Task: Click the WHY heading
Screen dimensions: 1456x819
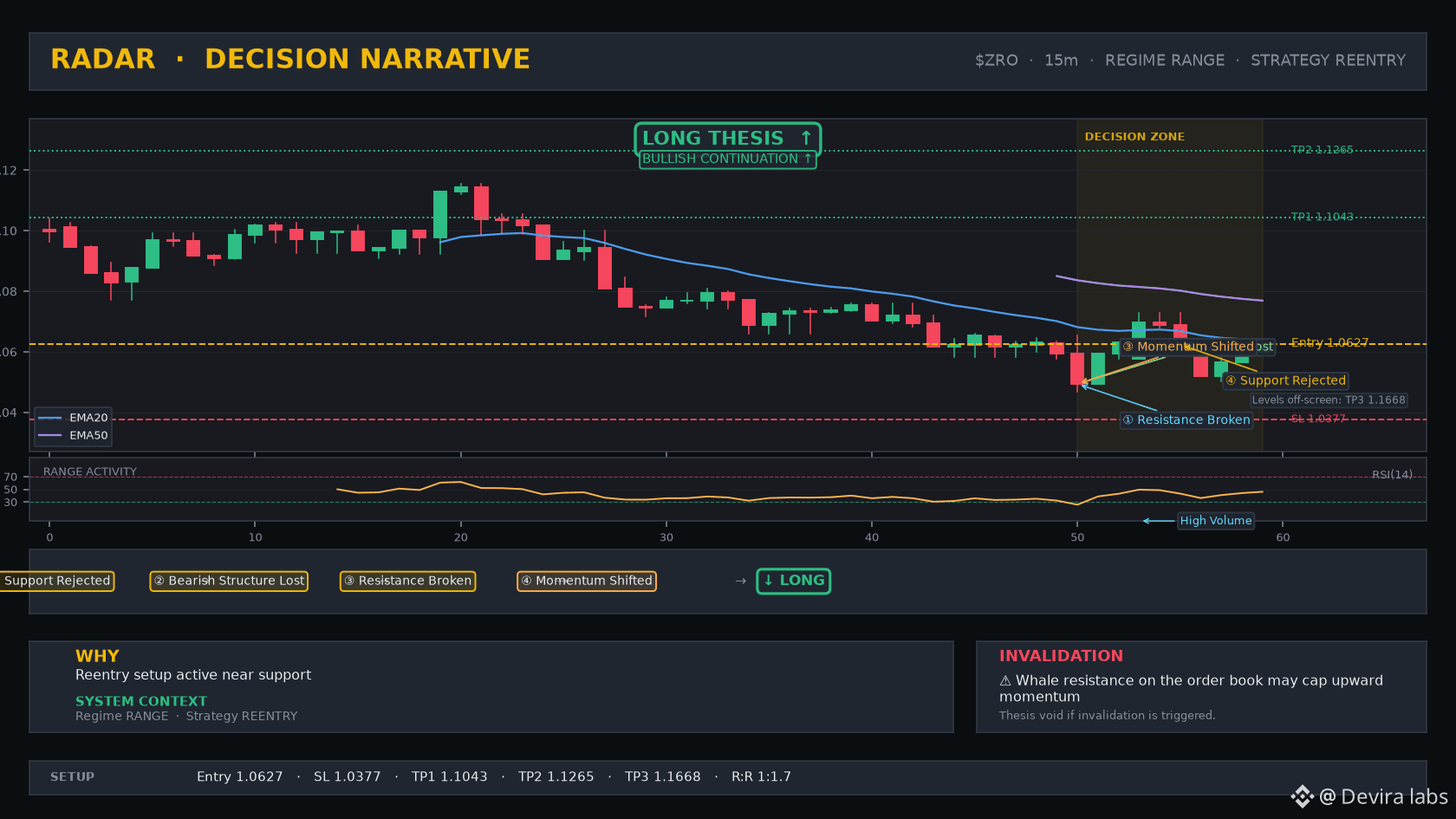Action: [97, 656]
